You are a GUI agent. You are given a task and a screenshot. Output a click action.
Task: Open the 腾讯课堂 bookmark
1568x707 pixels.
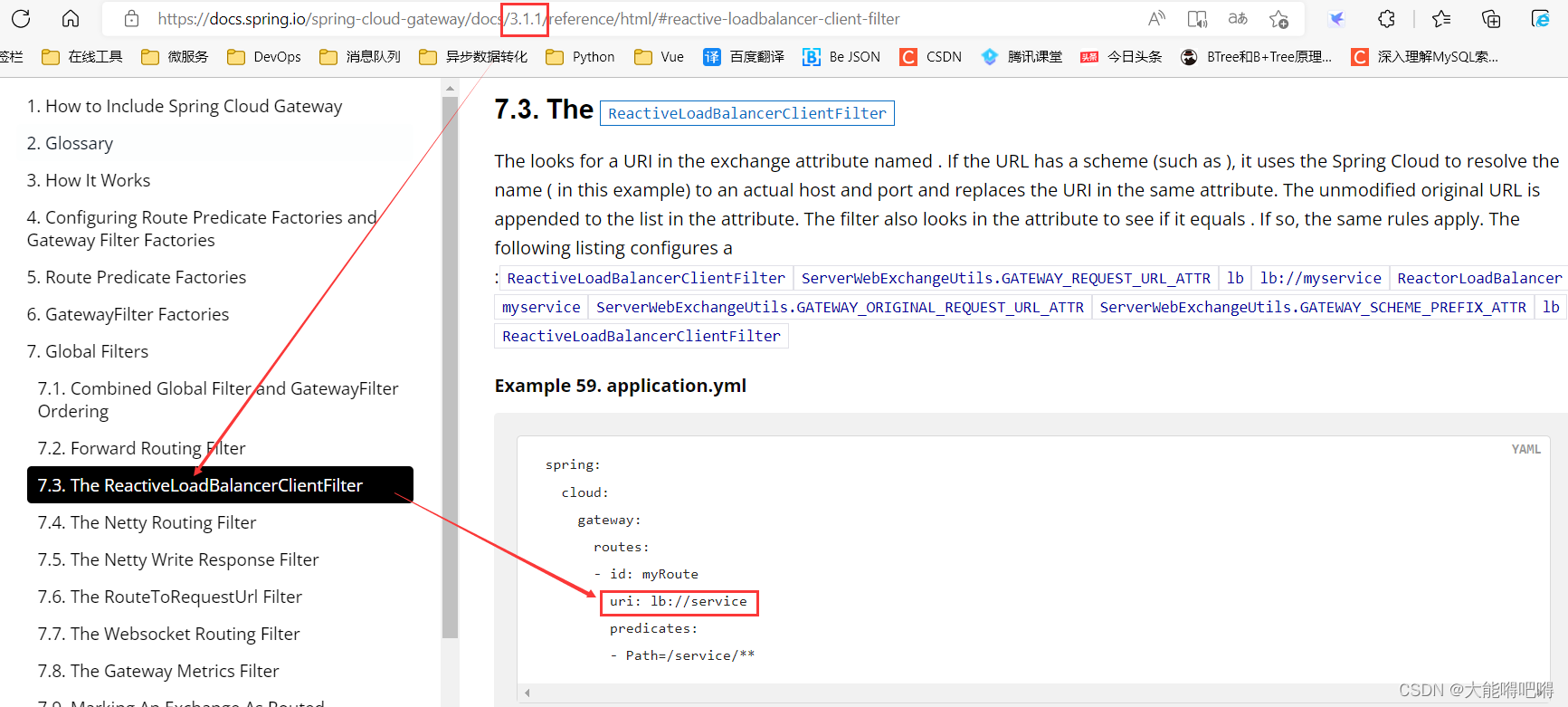[x=1022, y=56]
